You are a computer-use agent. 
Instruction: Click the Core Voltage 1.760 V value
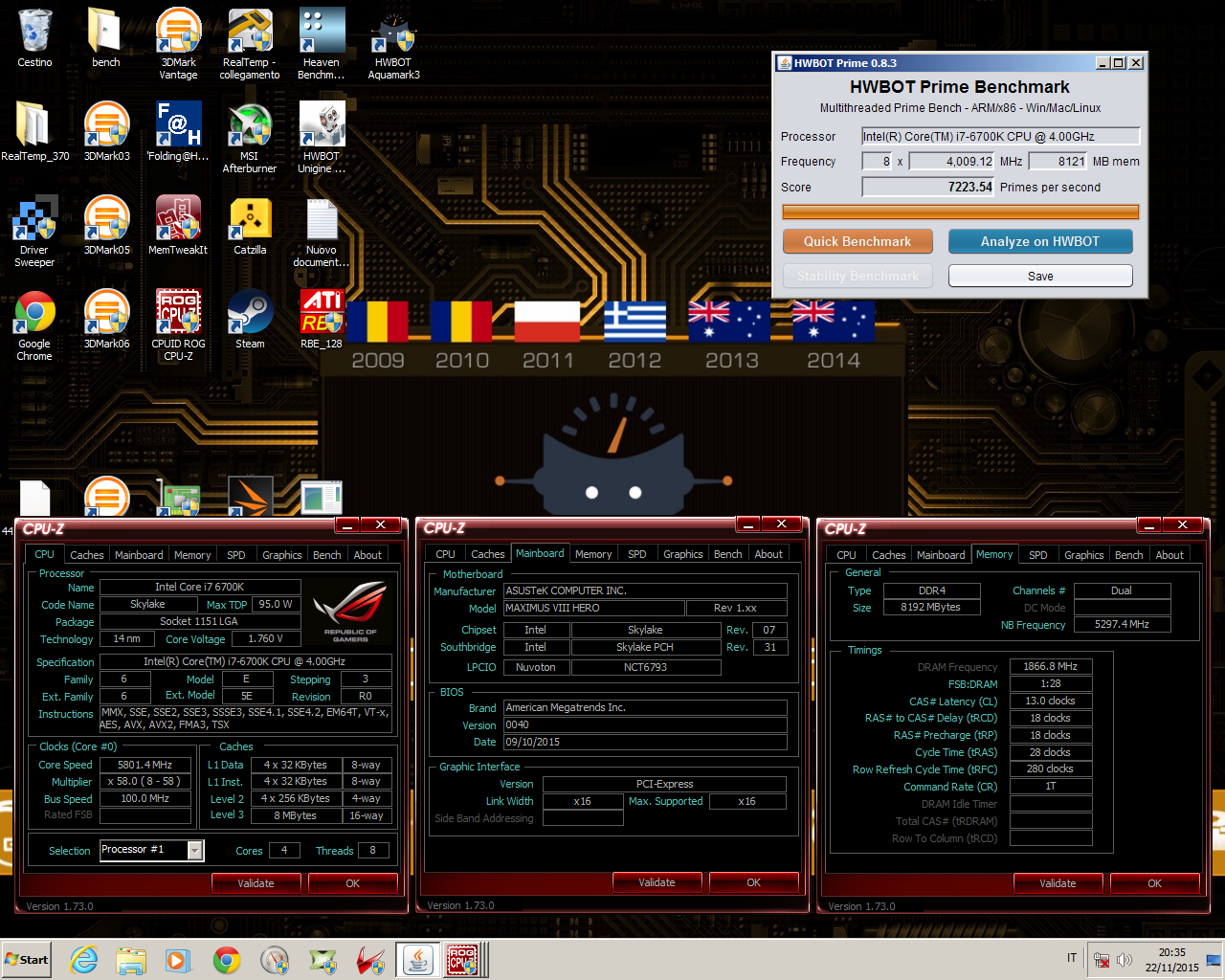pos(267,638)
